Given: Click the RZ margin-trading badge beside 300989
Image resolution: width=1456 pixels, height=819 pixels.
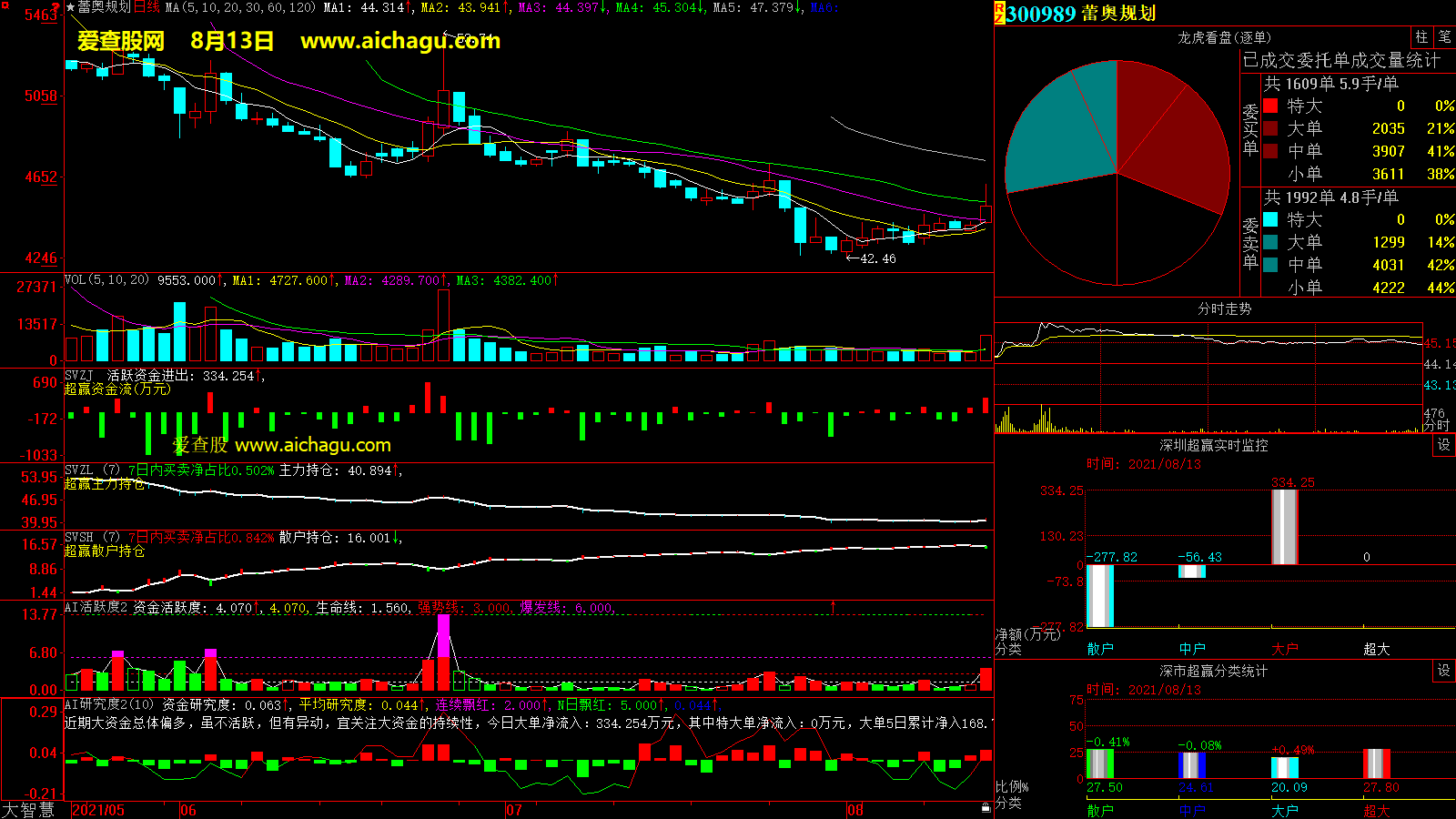Looking at the screenshot, I should click(x=999, y=13).
